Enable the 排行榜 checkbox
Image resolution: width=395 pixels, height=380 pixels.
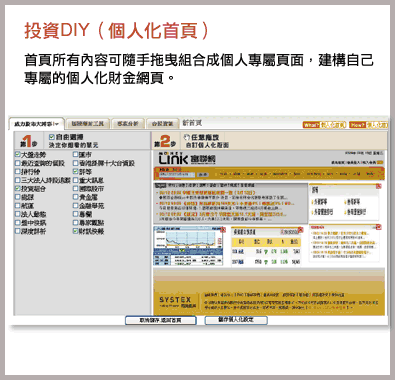[x=18, y=172]
